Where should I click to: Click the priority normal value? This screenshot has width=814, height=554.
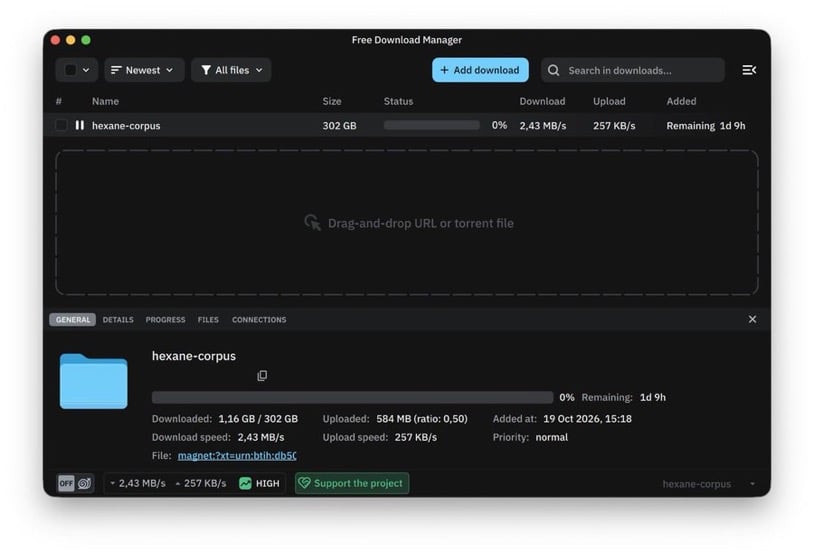click(x=551, y=437)
